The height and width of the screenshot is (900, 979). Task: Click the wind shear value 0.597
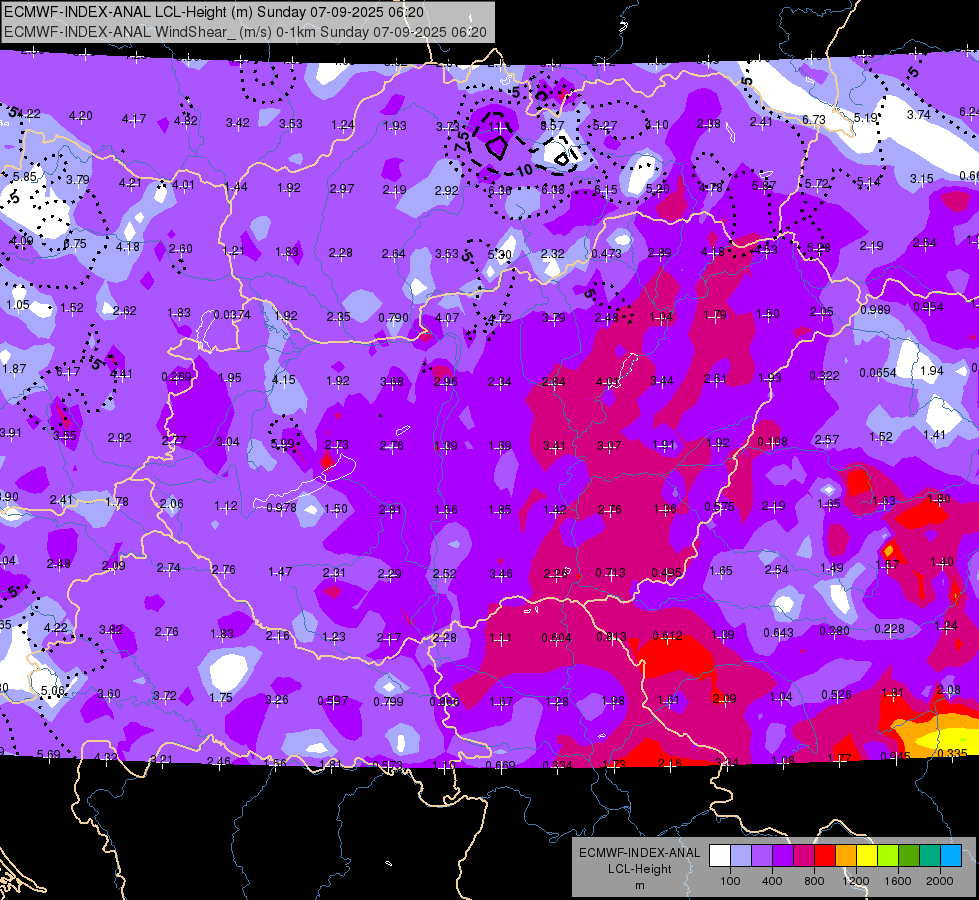[x=333, y=701]
